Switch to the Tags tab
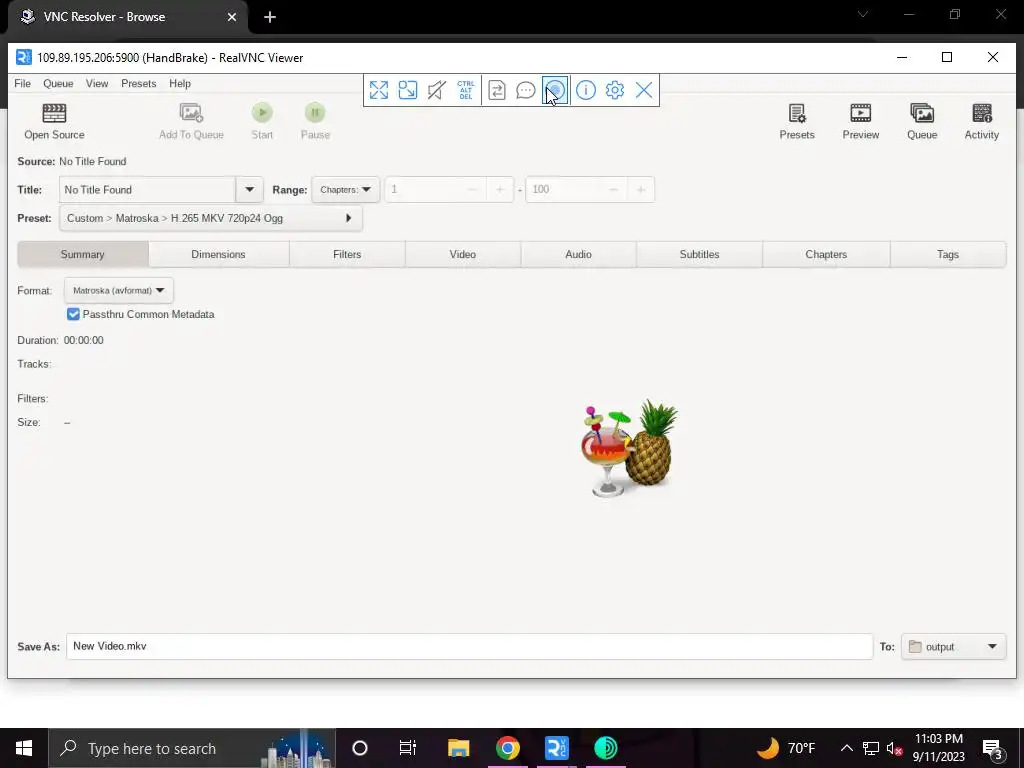The width and height of the screenshot is (1024, 768). [x=948, y=254]
